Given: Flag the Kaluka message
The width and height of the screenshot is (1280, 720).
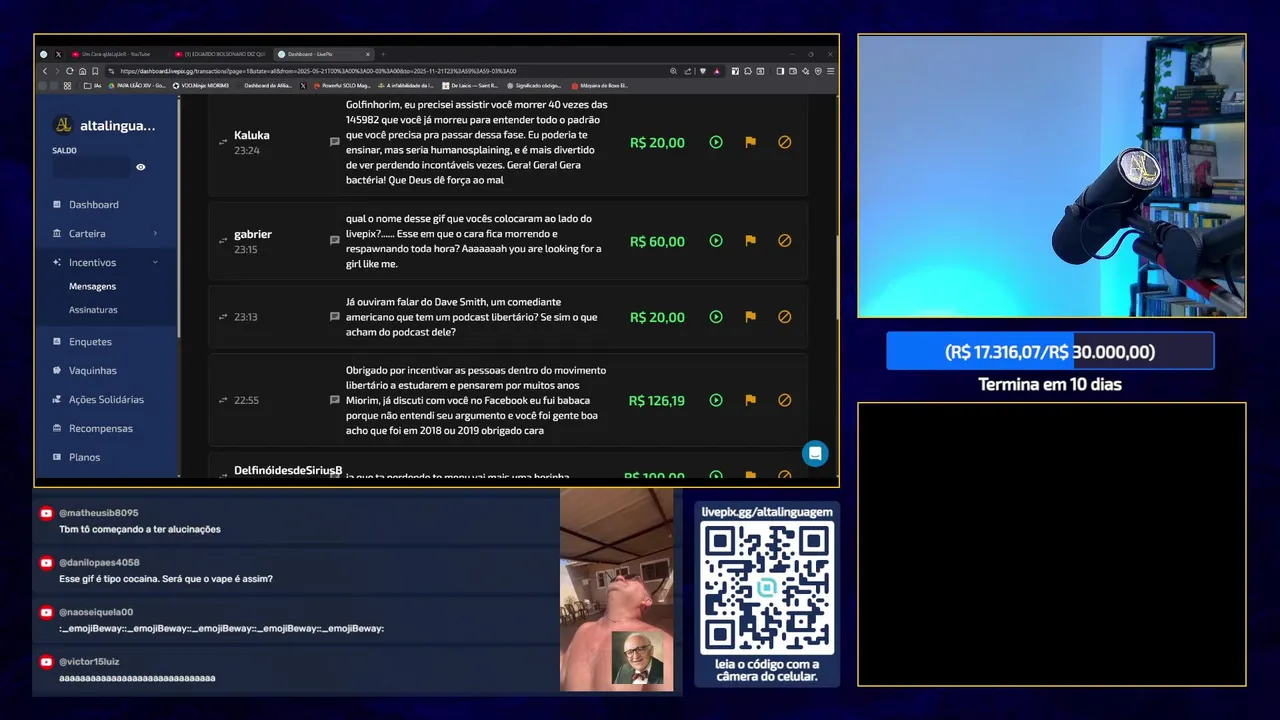Looking at the screenshot, I should [x=750, y=142].
